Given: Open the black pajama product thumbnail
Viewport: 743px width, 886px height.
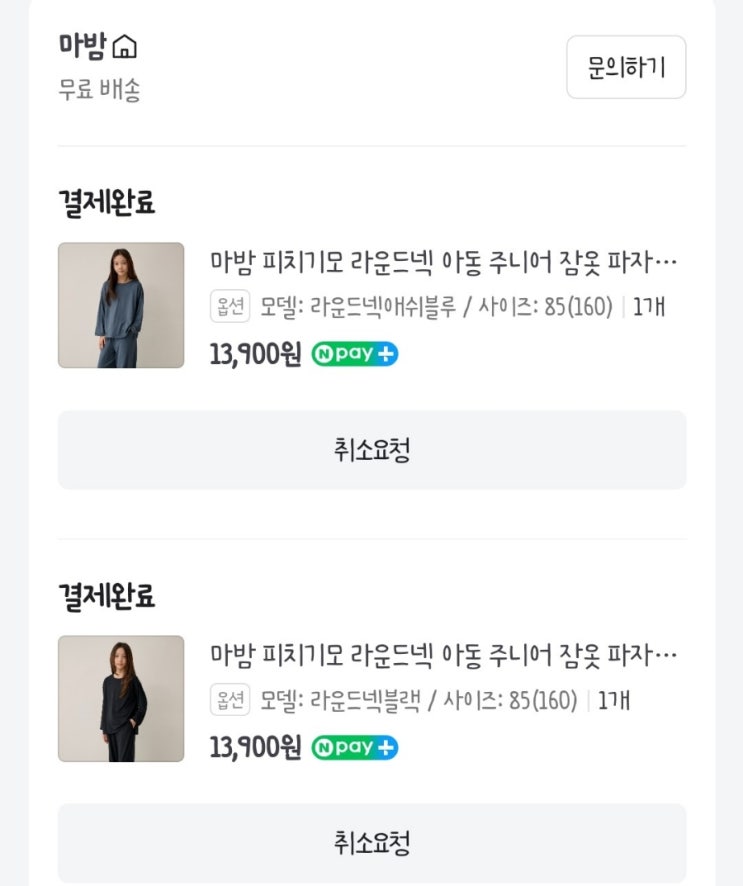Looking at the screenshot, I should tap(121, 698).
